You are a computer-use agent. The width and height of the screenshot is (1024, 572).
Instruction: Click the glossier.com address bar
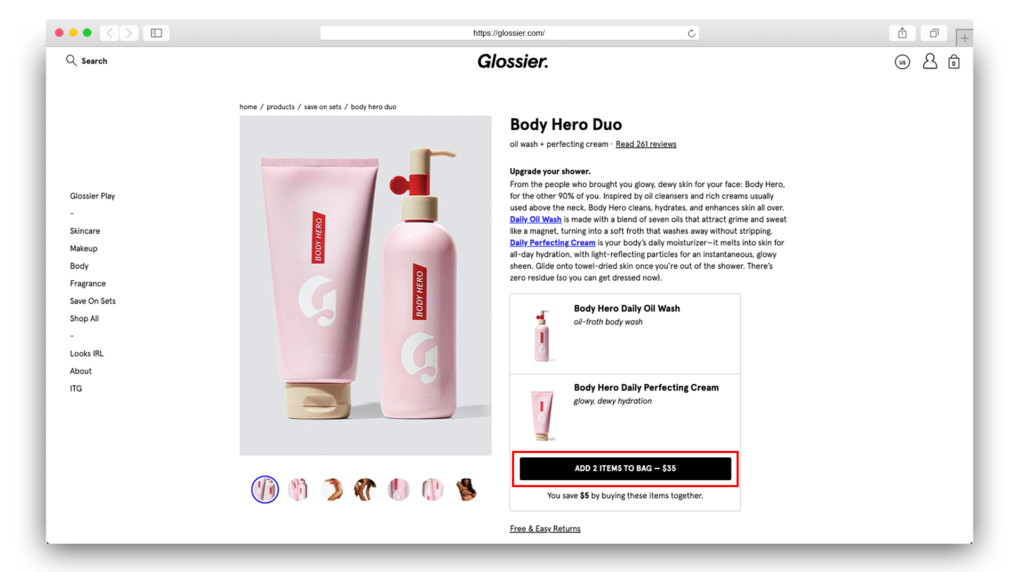tap(509, 33)
